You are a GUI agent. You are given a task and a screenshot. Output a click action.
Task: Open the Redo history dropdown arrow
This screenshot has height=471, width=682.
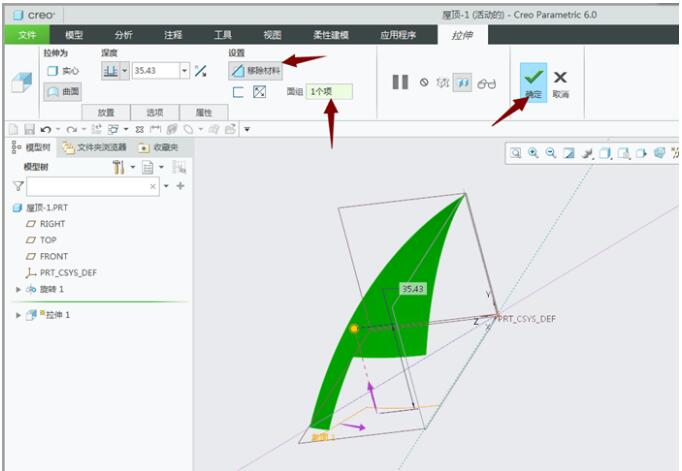click(x=84, y=129)
